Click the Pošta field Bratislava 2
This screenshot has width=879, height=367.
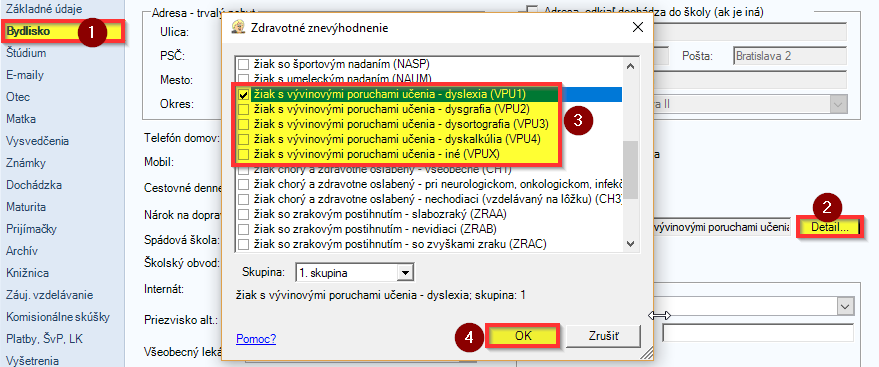coord(790,56)
